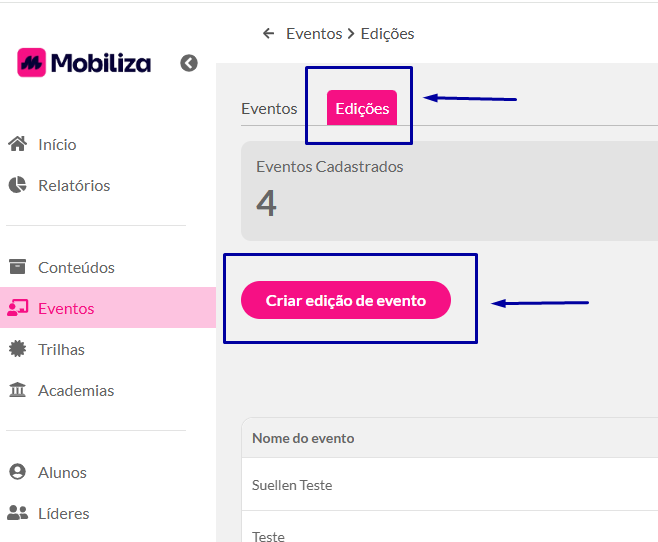Click the back arrow next to Eventos

269,33
